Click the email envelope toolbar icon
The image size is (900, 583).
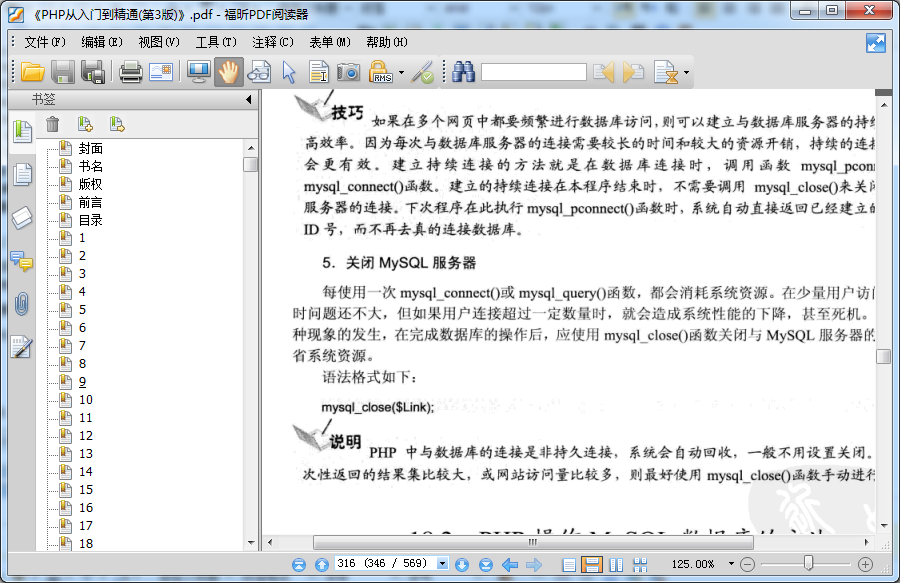point(161,72)
